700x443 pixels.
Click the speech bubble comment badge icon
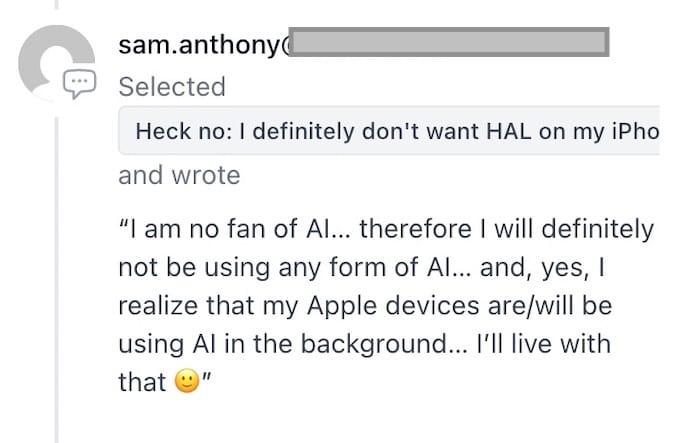(x=79, y=84)
